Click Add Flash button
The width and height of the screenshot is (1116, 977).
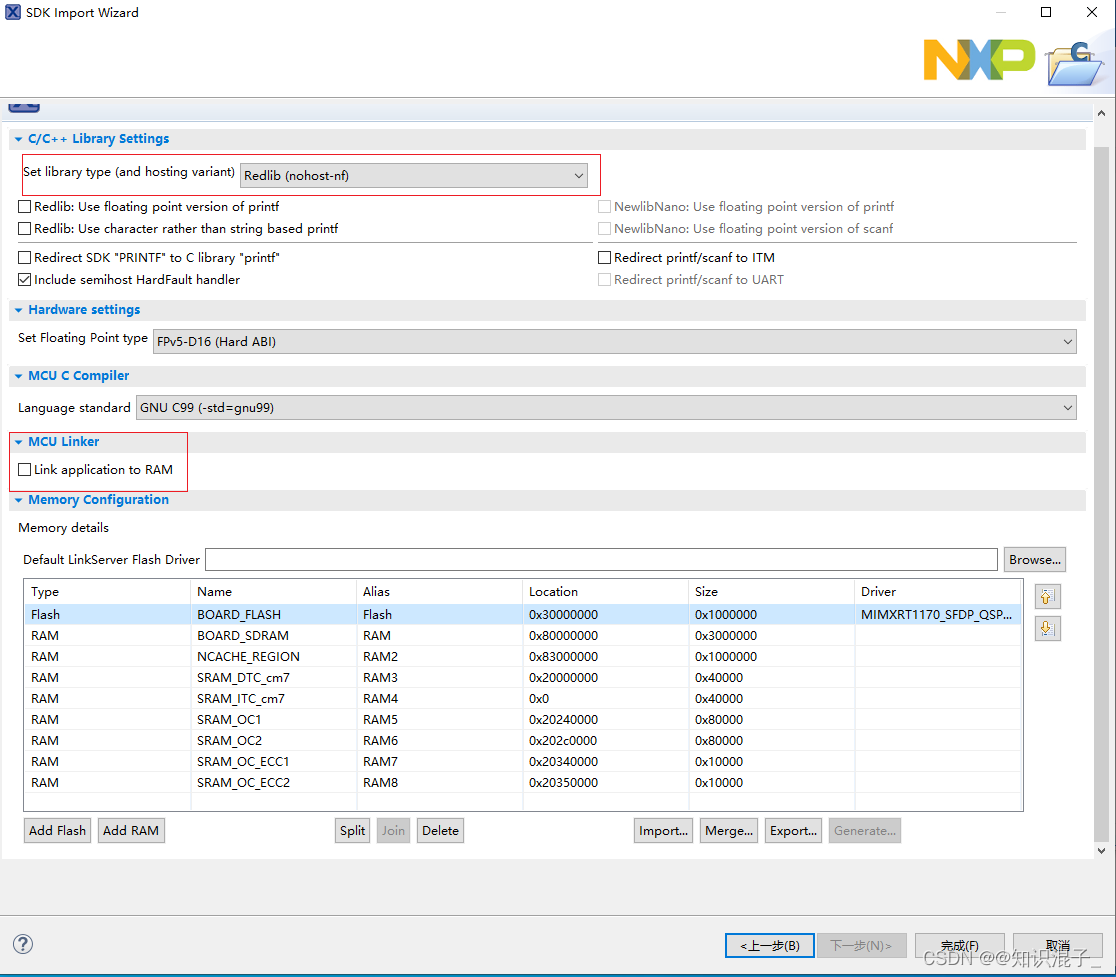coord(58,830)
